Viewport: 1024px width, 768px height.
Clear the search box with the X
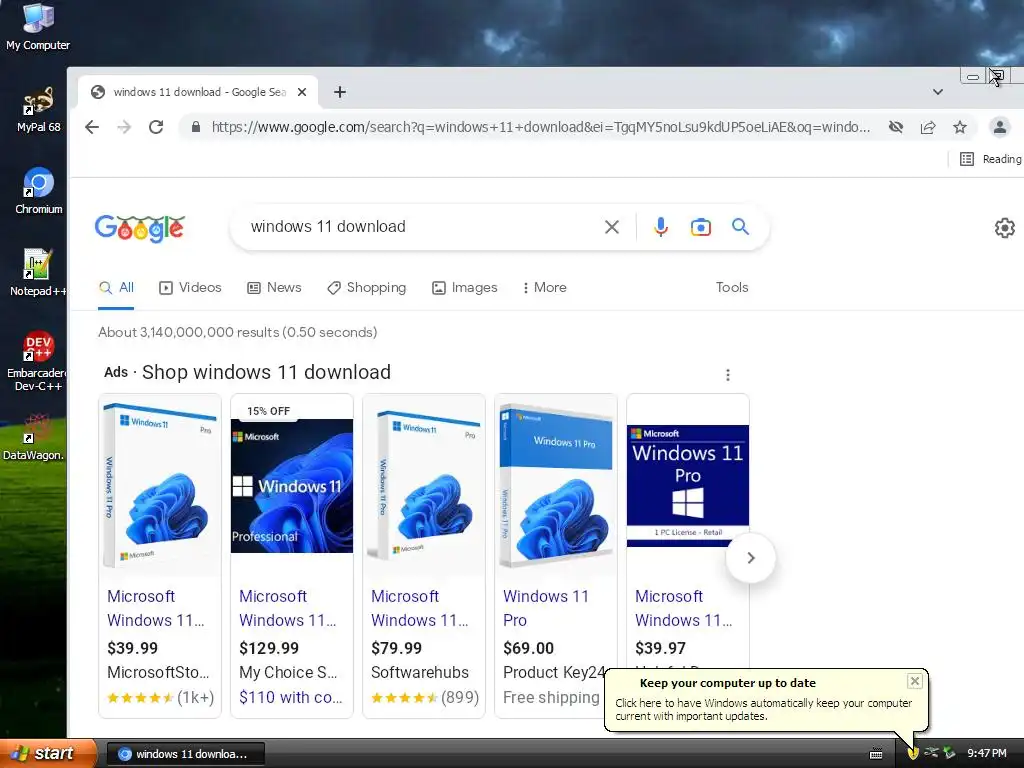tap(611, 227)
